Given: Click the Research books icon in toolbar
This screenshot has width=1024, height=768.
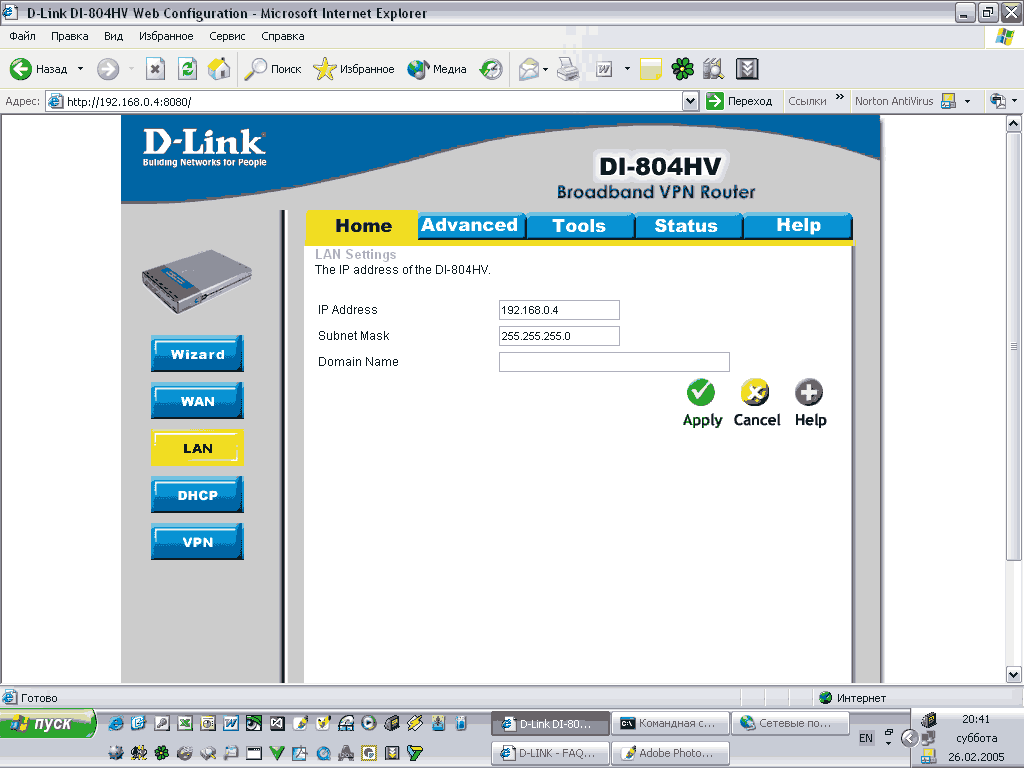Looking at the screenshot, I should coord(714,69).
